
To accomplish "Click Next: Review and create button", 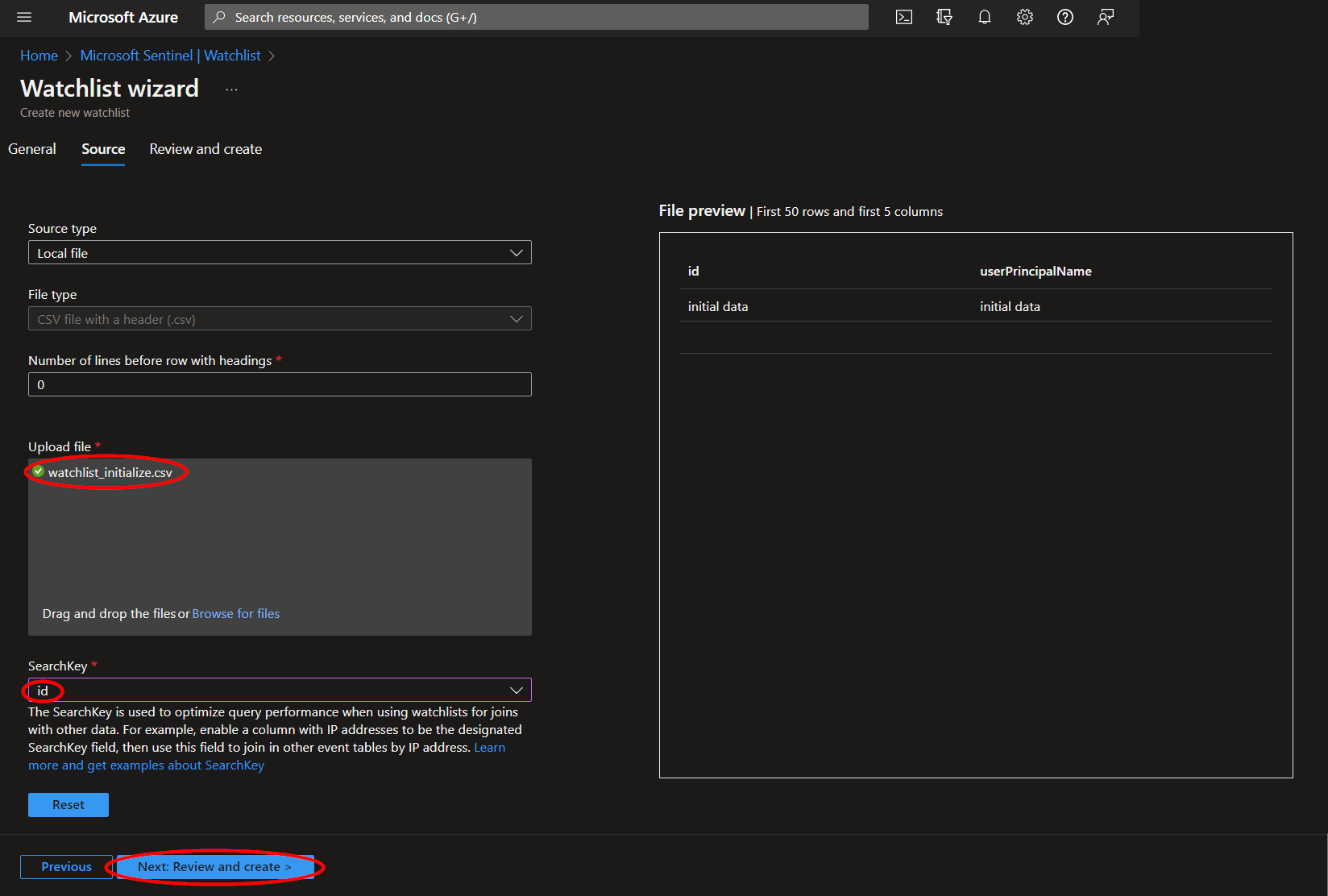I will [215, 867].
